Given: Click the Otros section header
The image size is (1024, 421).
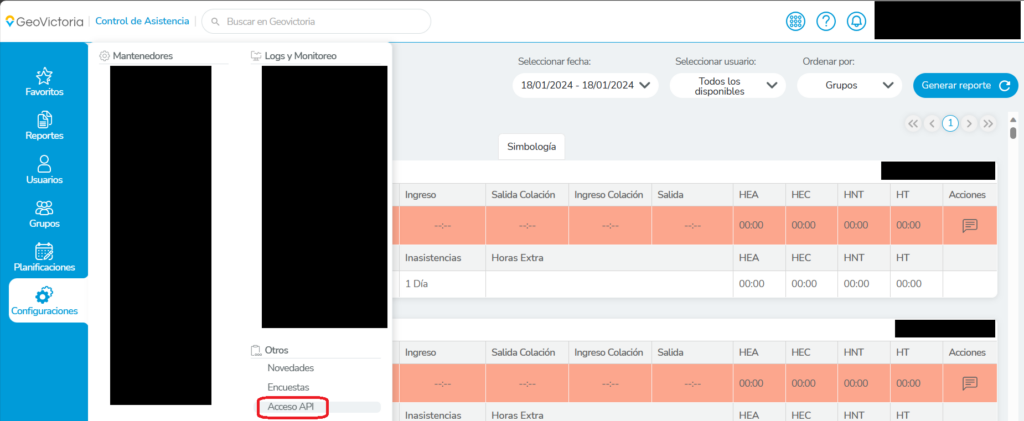Looking at the screenshot, I should click(270, 351).
